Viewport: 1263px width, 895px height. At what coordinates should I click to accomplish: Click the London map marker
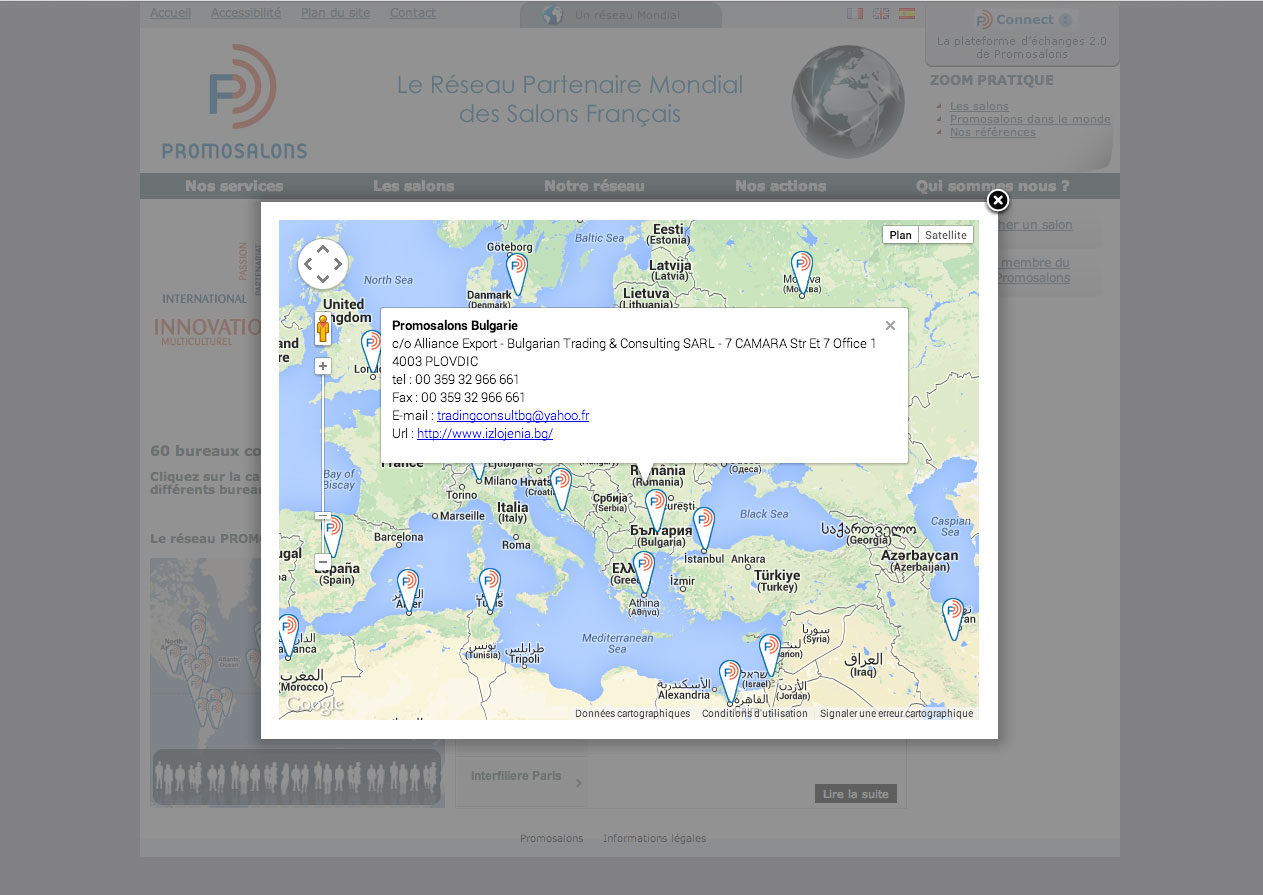point(372,353)
